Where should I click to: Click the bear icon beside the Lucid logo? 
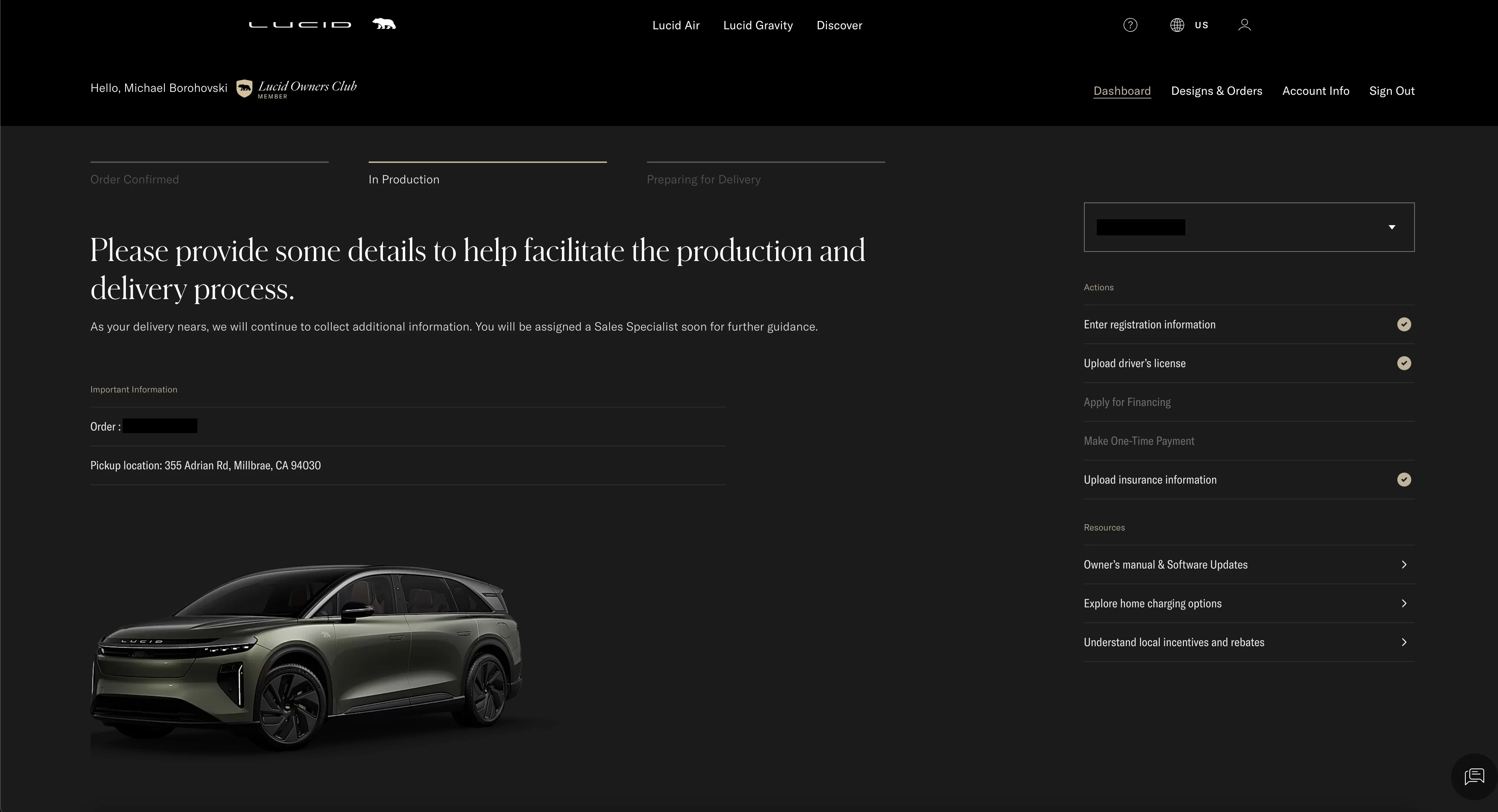pos(384,24)
